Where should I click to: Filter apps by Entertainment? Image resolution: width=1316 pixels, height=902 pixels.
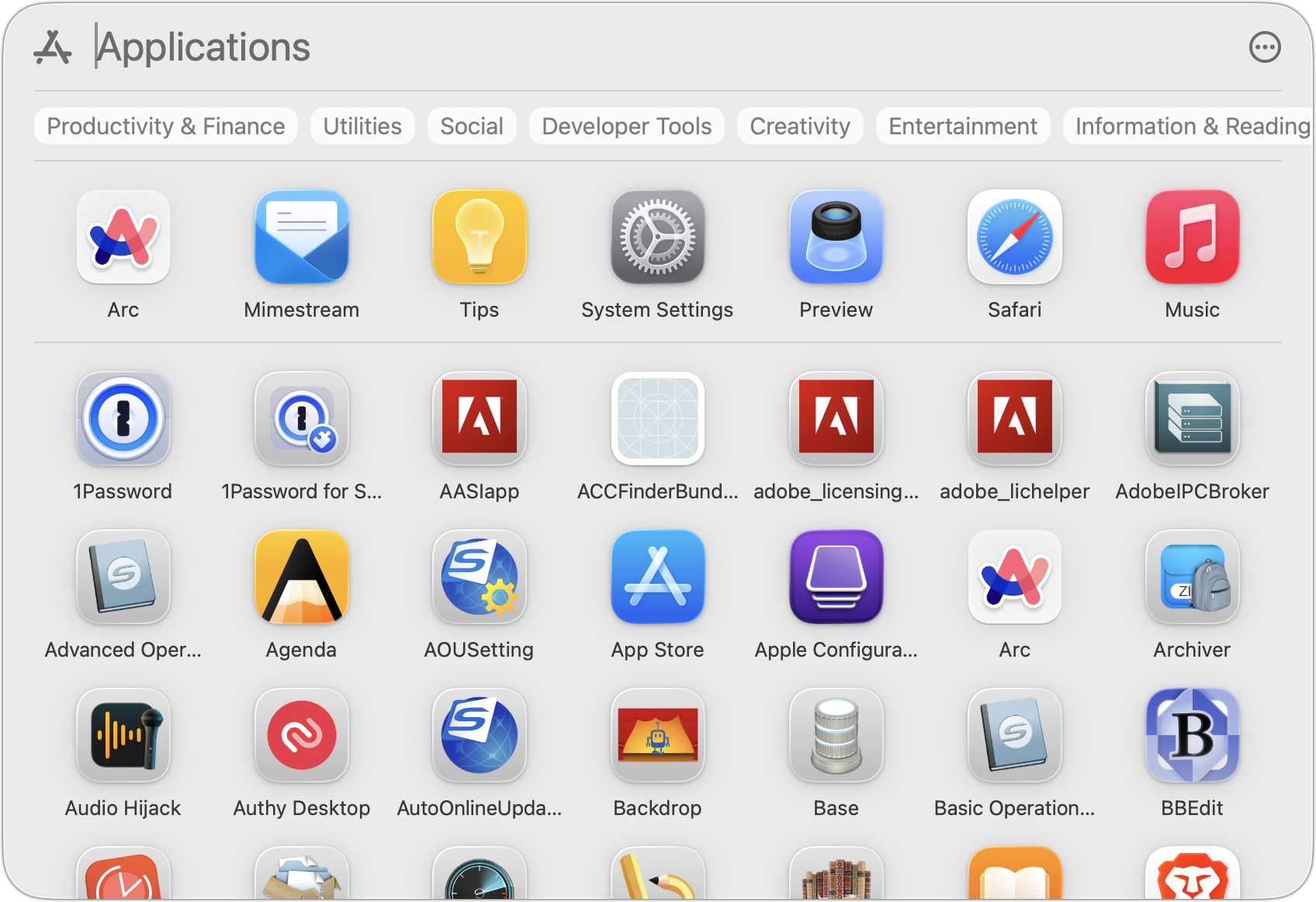pyautogui.click(x=962, y=126)
